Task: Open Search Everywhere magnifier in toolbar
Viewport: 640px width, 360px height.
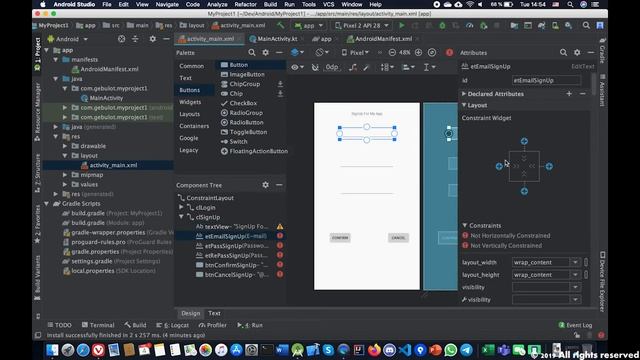Action: click(586, 25)
